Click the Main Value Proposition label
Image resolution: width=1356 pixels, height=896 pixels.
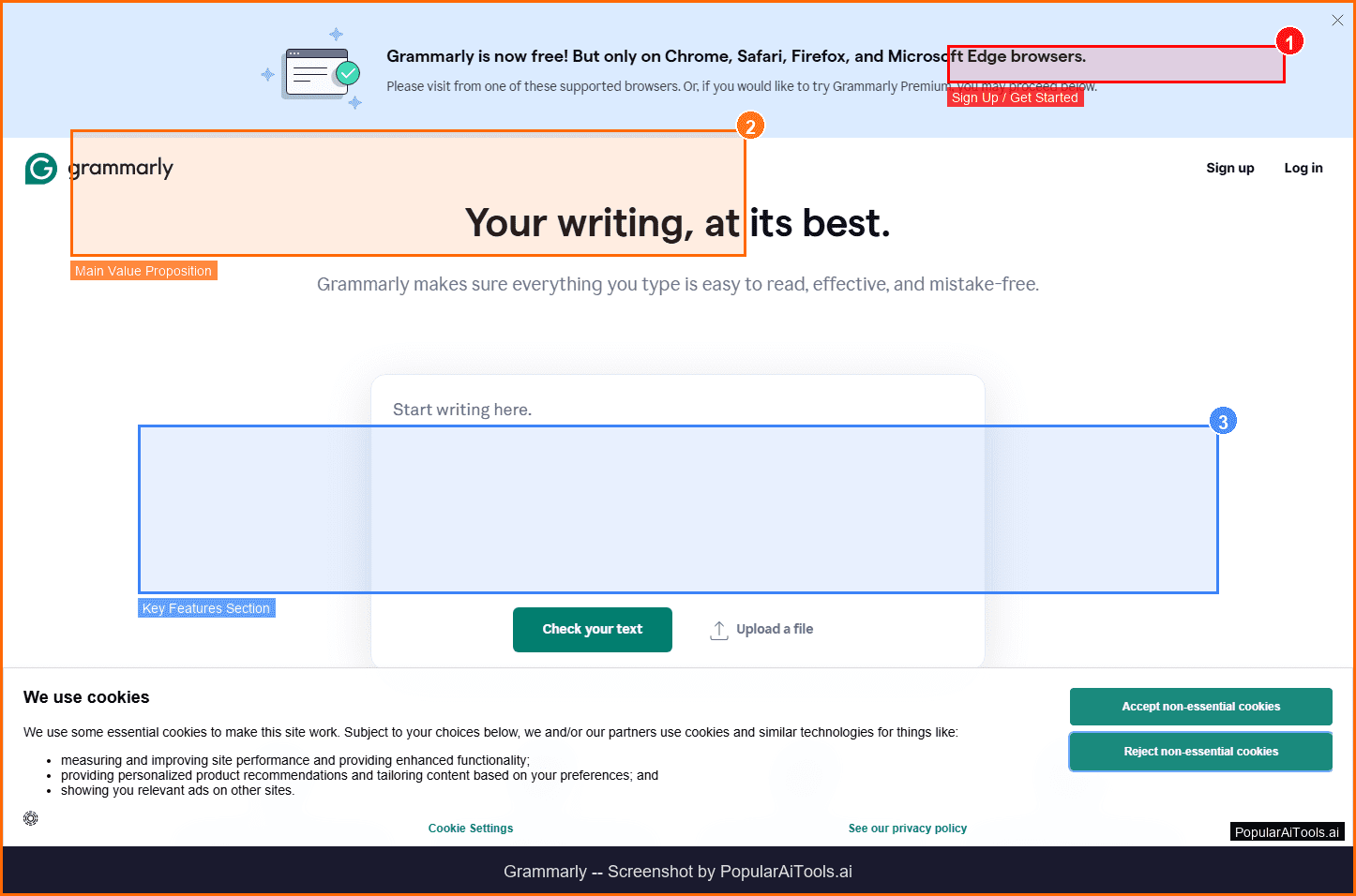[x=143, y=270]
